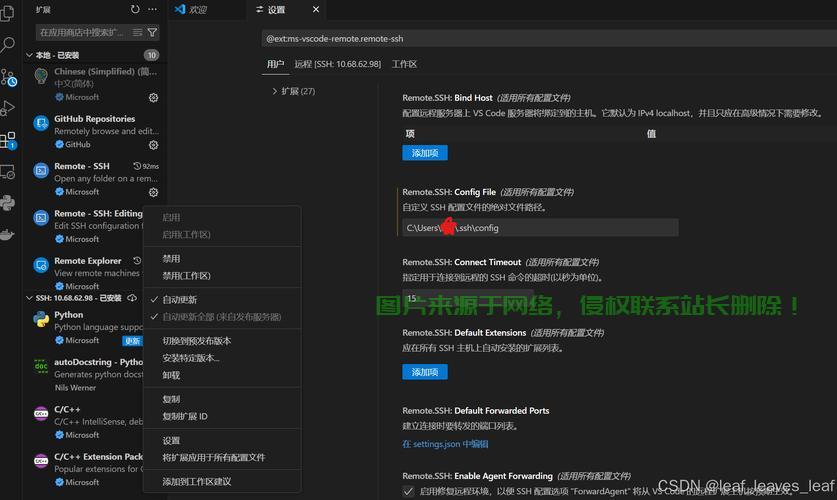Select the C/C++ extension icon
Image resolution: width=837 pixels, height=500 pixels.
click(x=41, y=414)
